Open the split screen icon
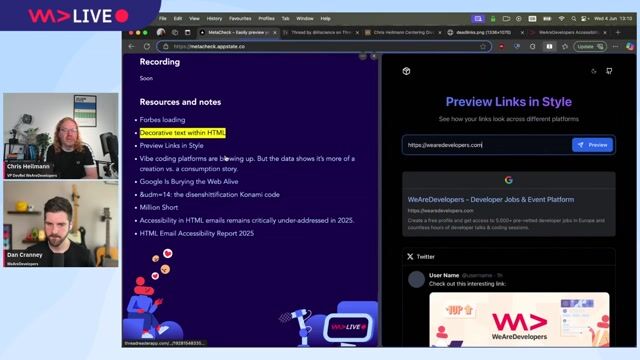 pos(549,47)
